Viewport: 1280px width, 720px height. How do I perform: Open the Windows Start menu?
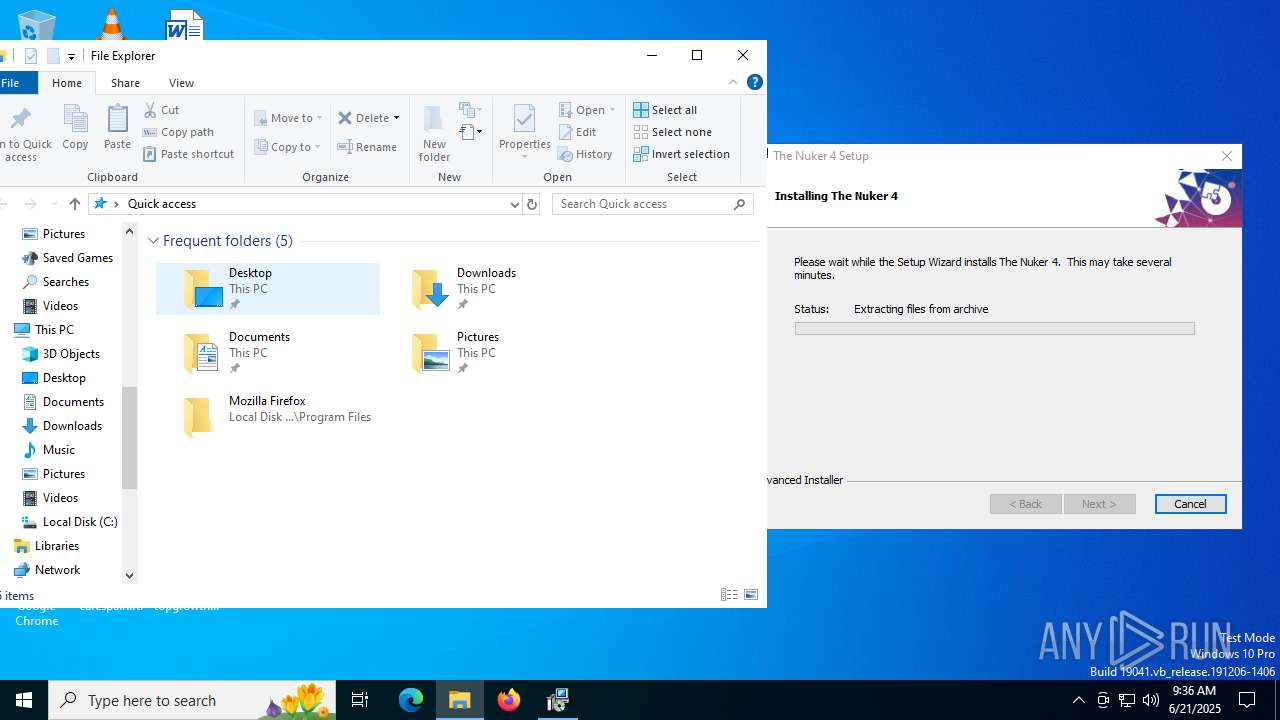[x=24, y=700]
